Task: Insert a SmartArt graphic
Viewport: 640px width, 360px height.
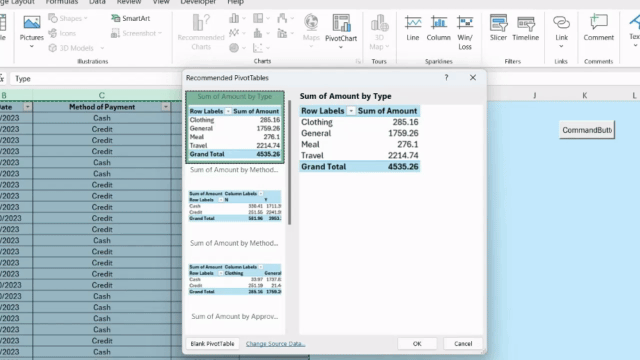Action: (131, 18)
